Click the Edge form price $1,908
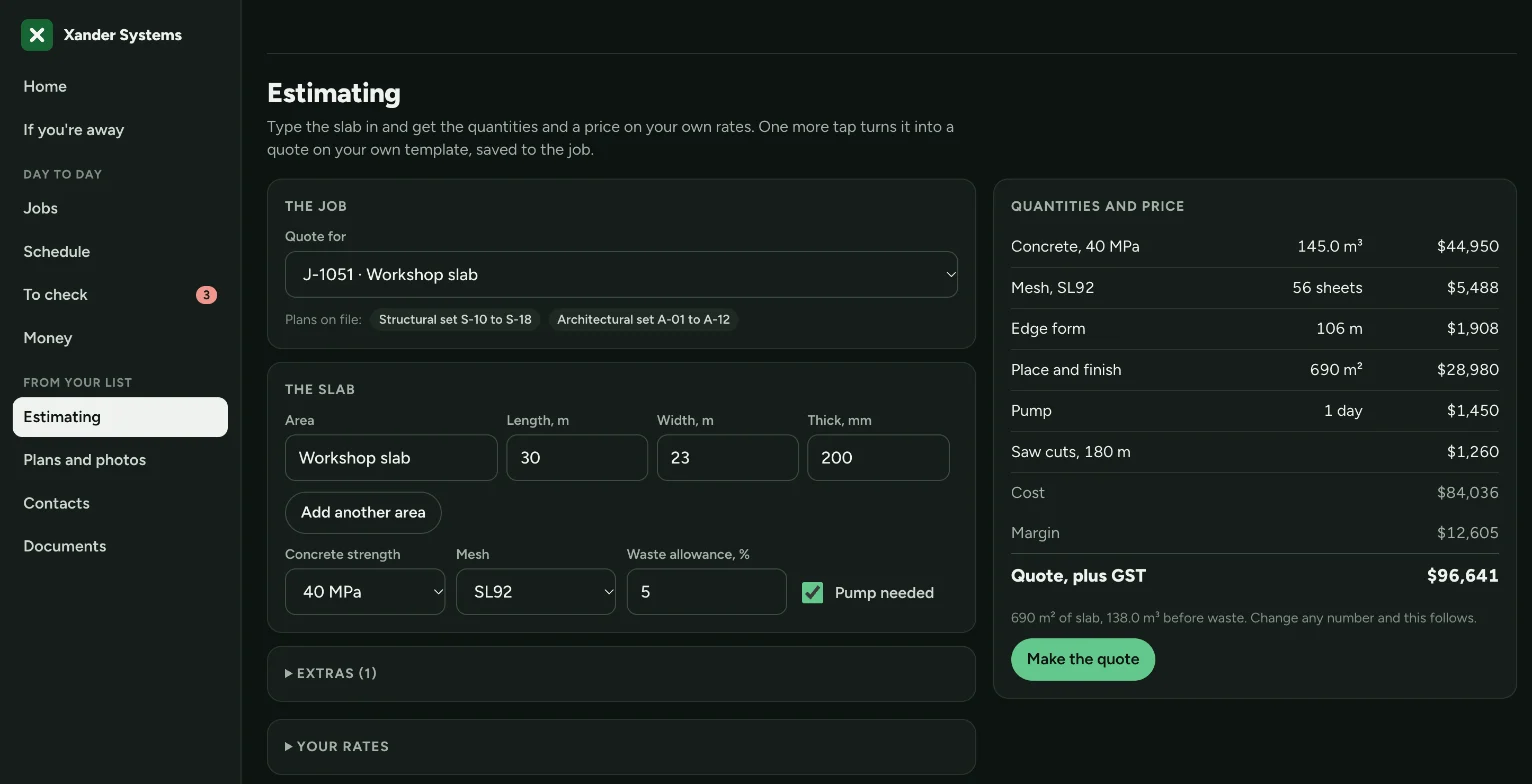1532x784 pixels. coord(1473,329)
